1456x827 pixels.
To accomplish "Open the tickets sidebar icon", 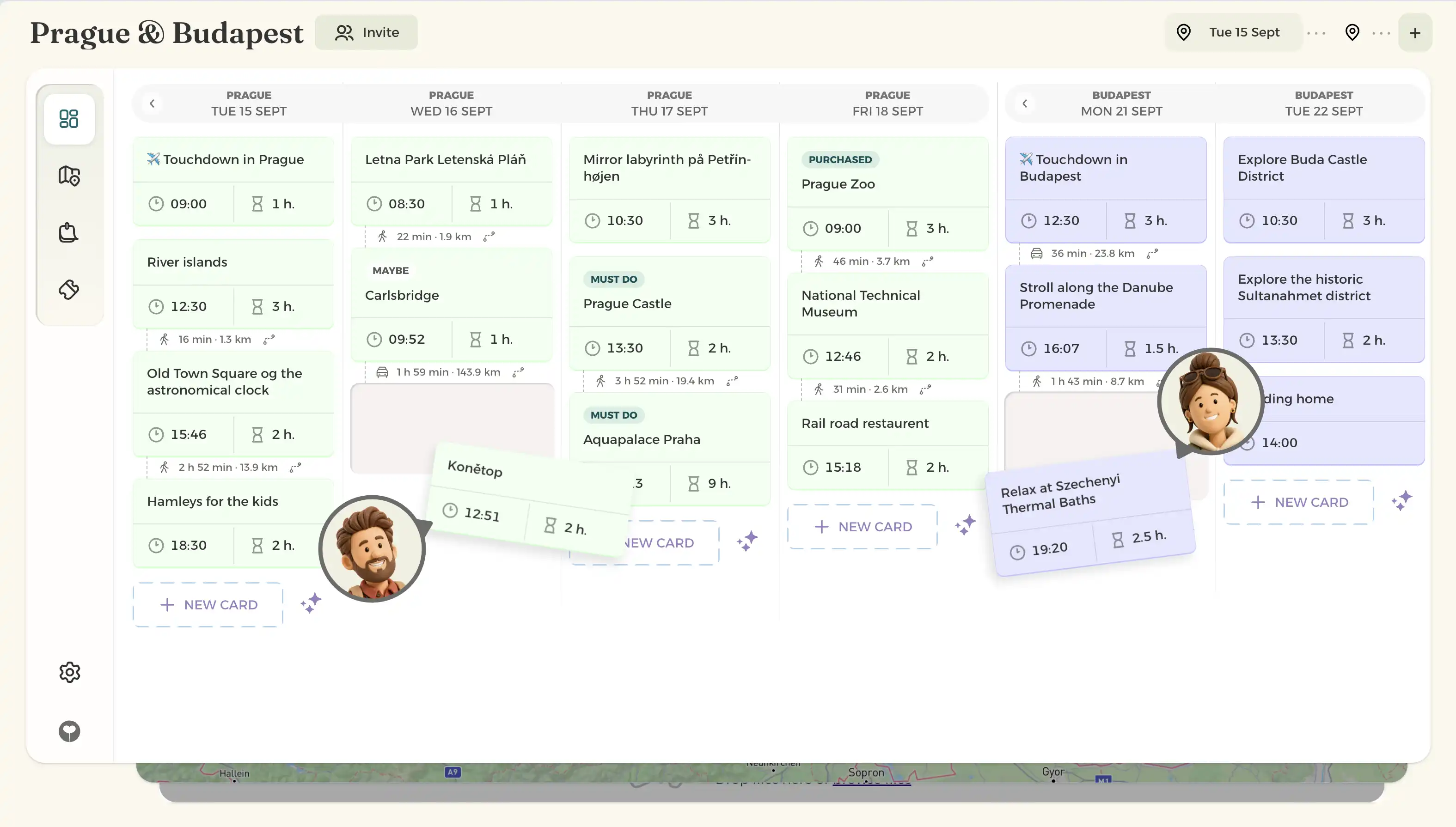I will [x=69, y=289].
